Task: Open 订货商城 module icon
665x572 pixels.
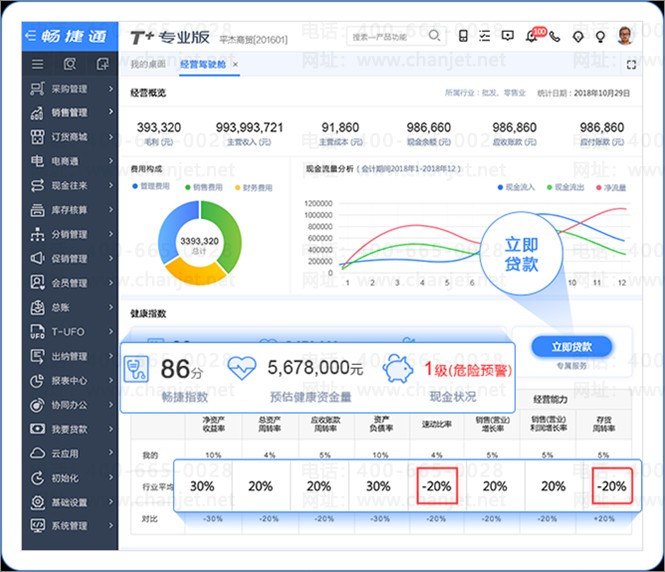Action: tap(37, 137)
